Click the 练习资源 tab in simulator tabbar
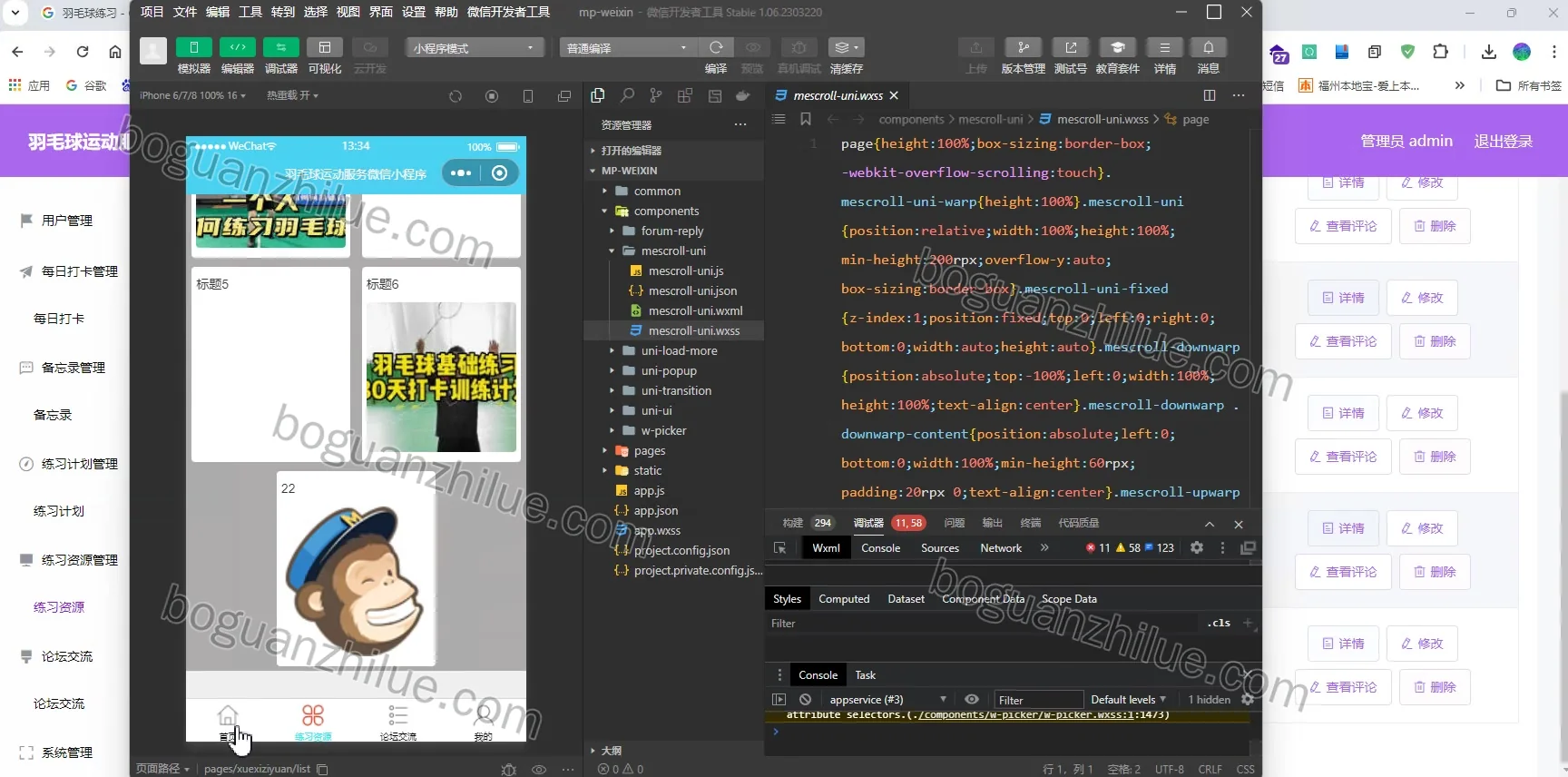Viewport: 1568px width, 777px height. click(313, 721)
